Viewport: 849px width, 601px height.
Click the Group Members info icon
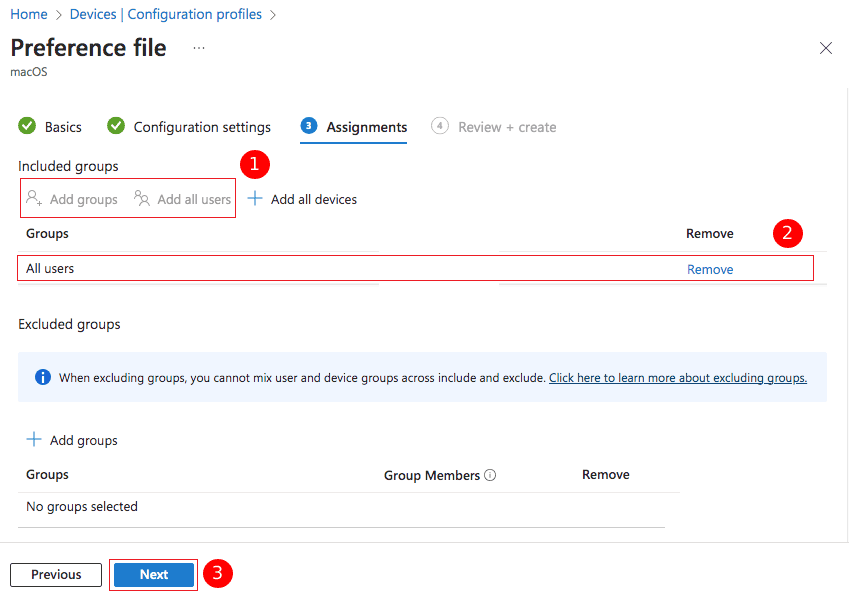[490, 476]
